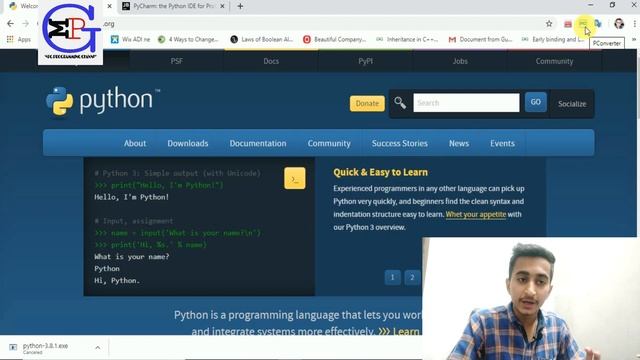Click the browser forward arrow

pyautogui.click(x=26, y=24)
